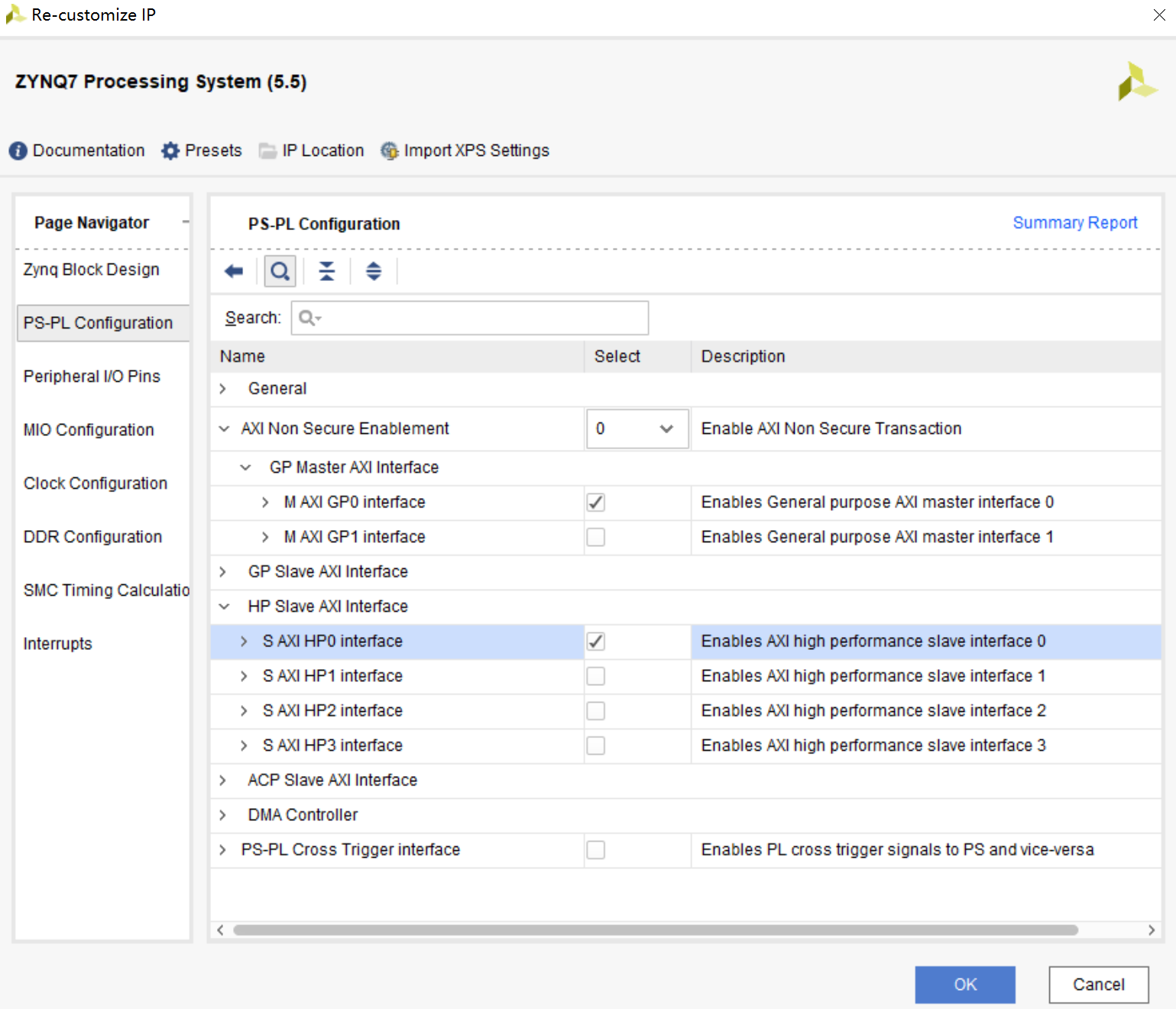The width and height of the screenshot is (1176, 1009).
Task: Close the Re-customize IP dialog
Action: [x=1159, y=15]
